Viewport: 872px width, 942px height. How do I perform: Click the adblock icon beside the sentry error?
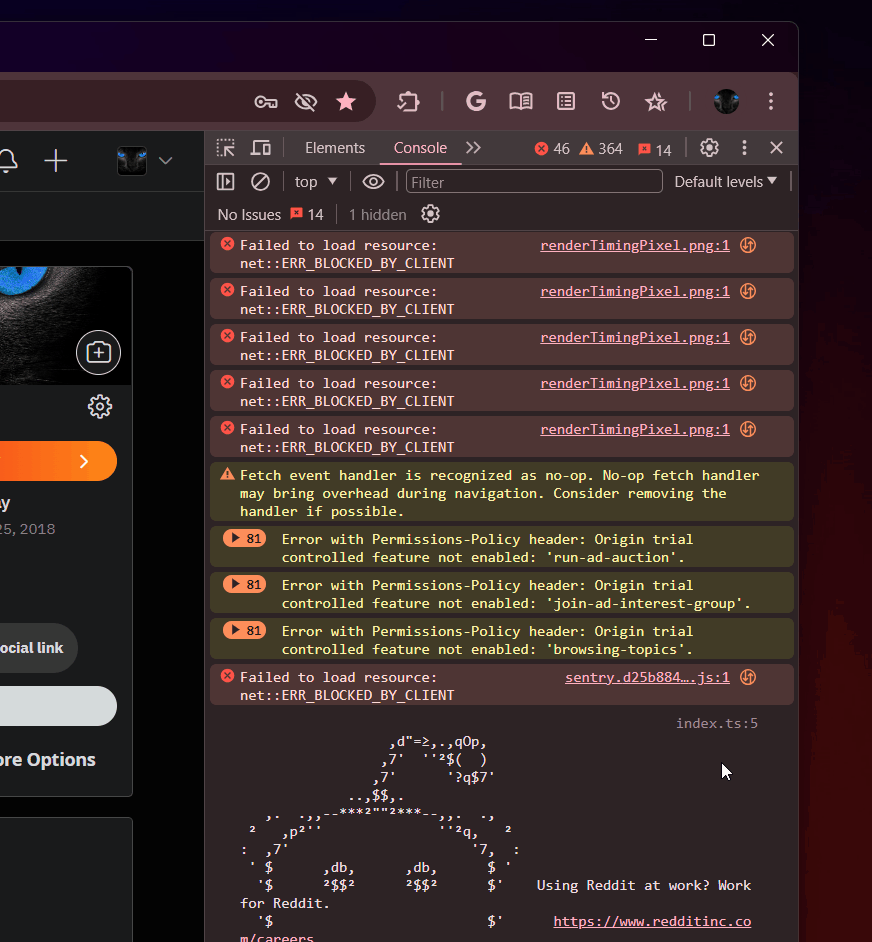[x=747, y=677]
